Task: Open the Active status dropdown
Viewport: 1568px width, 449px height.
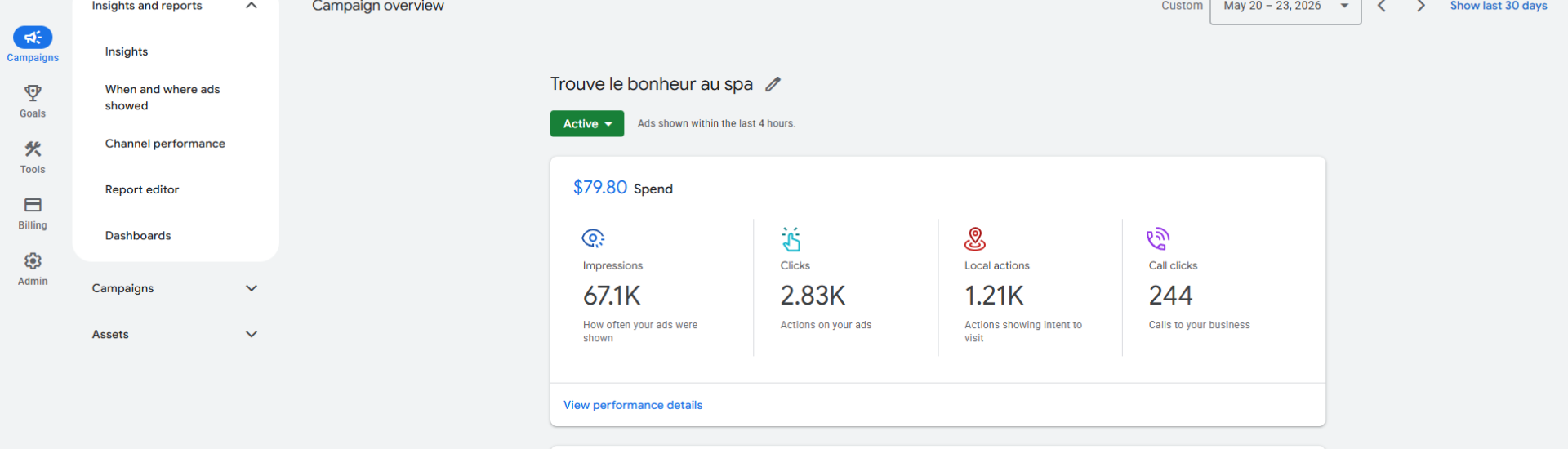Action: tap(587, 123)
